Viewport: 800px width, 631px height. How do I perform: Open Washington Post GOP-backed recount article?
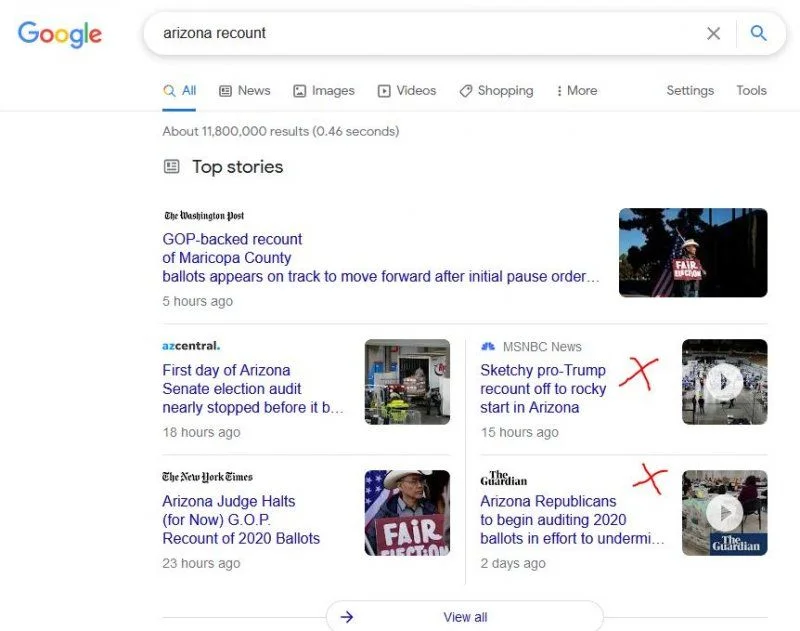pyautogui.click(x=381, y=258)
